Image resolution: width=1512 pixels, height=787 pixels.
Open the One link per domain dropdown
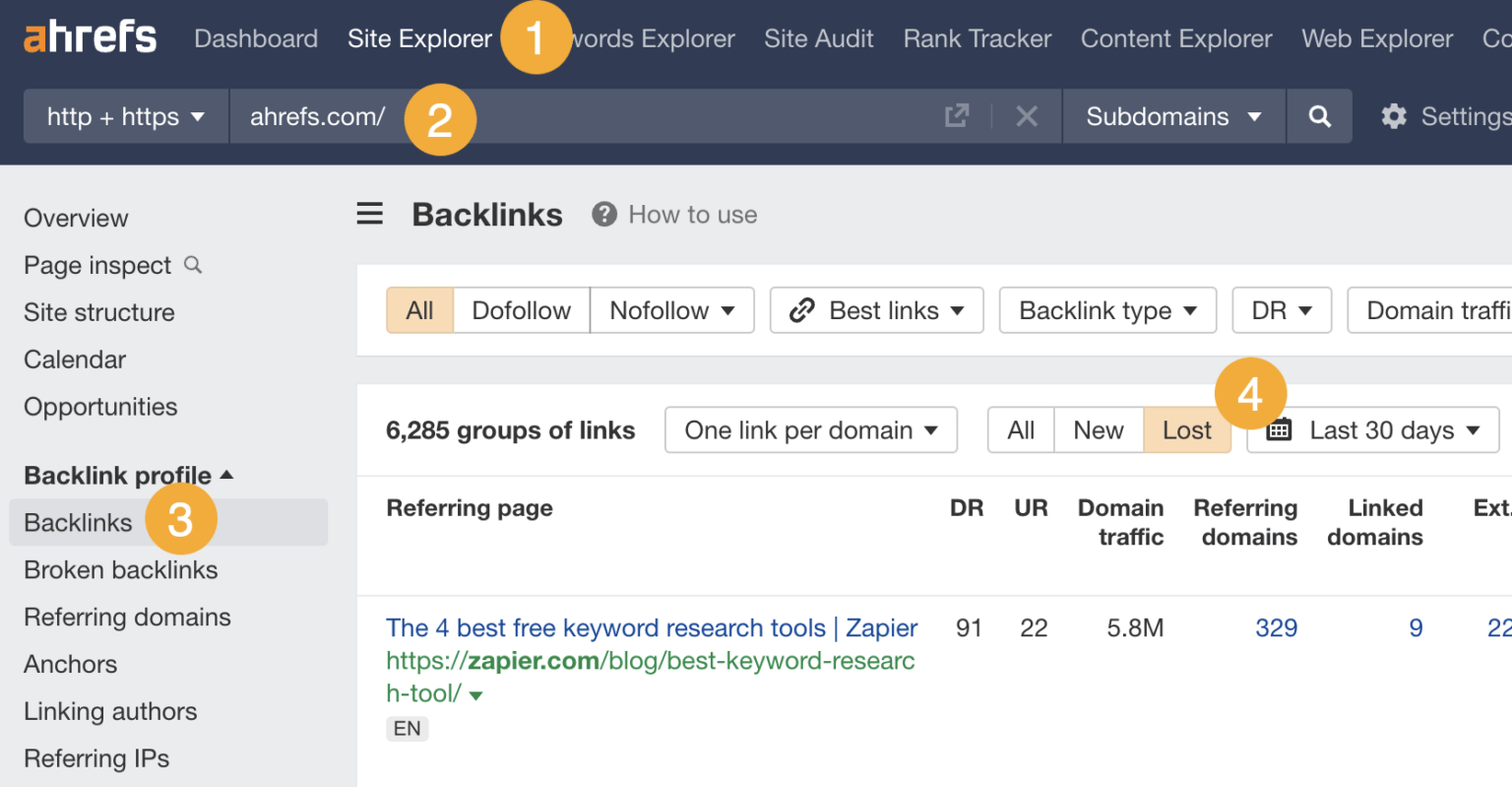(x=810, y=429)
